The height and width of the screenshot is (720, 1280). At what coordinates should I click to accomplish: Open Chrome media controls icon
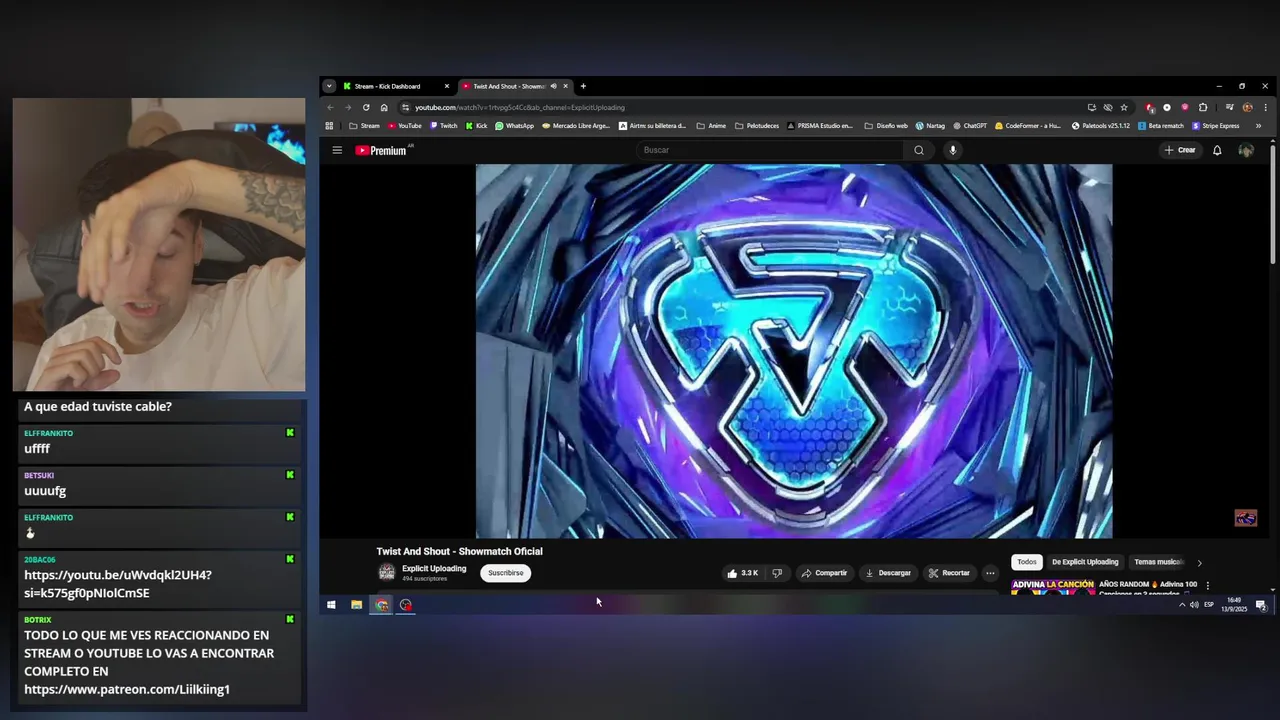click(x=1229, y=107)
